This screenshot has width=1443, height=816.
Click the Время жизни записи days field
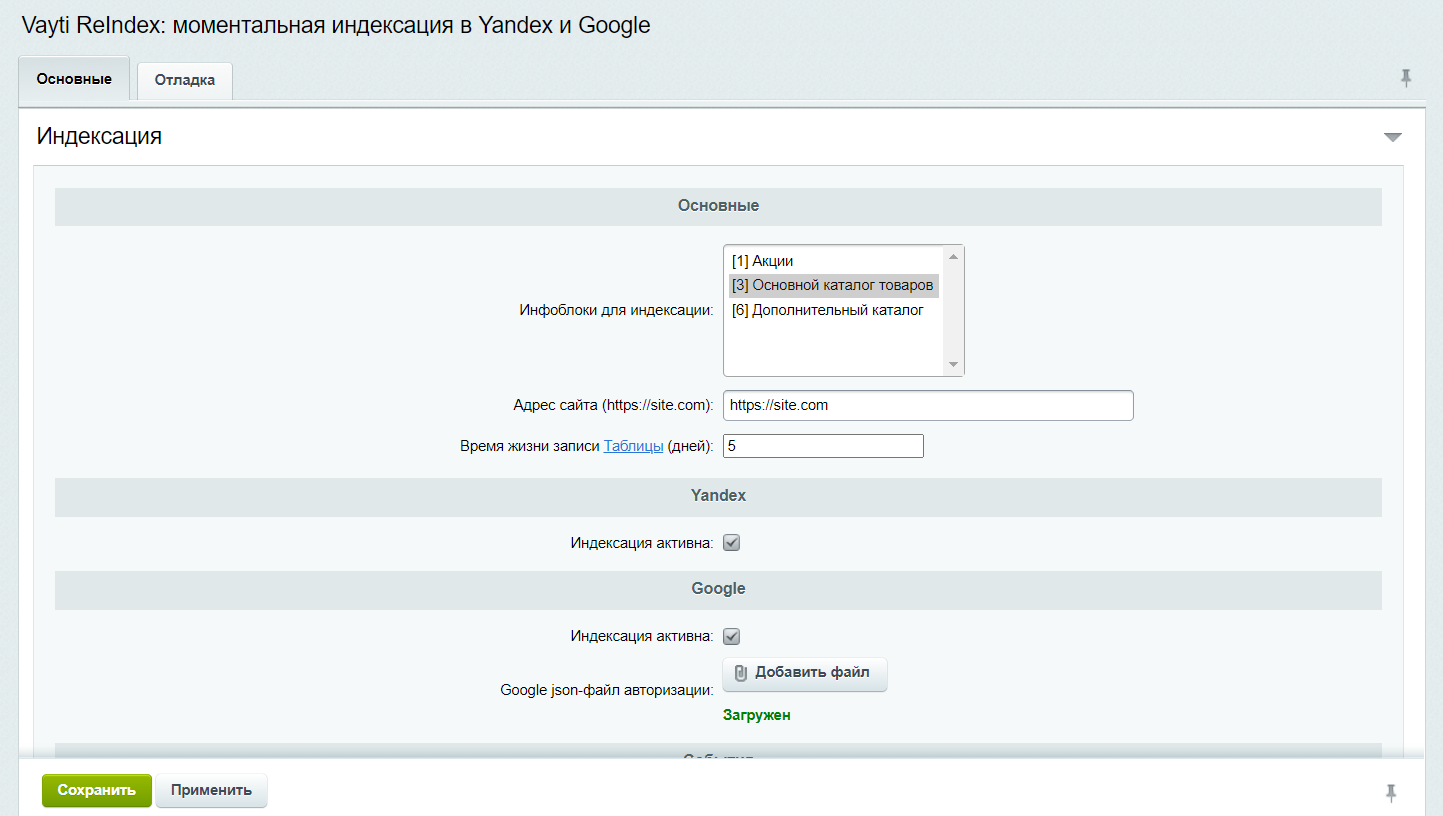(822, 446)
